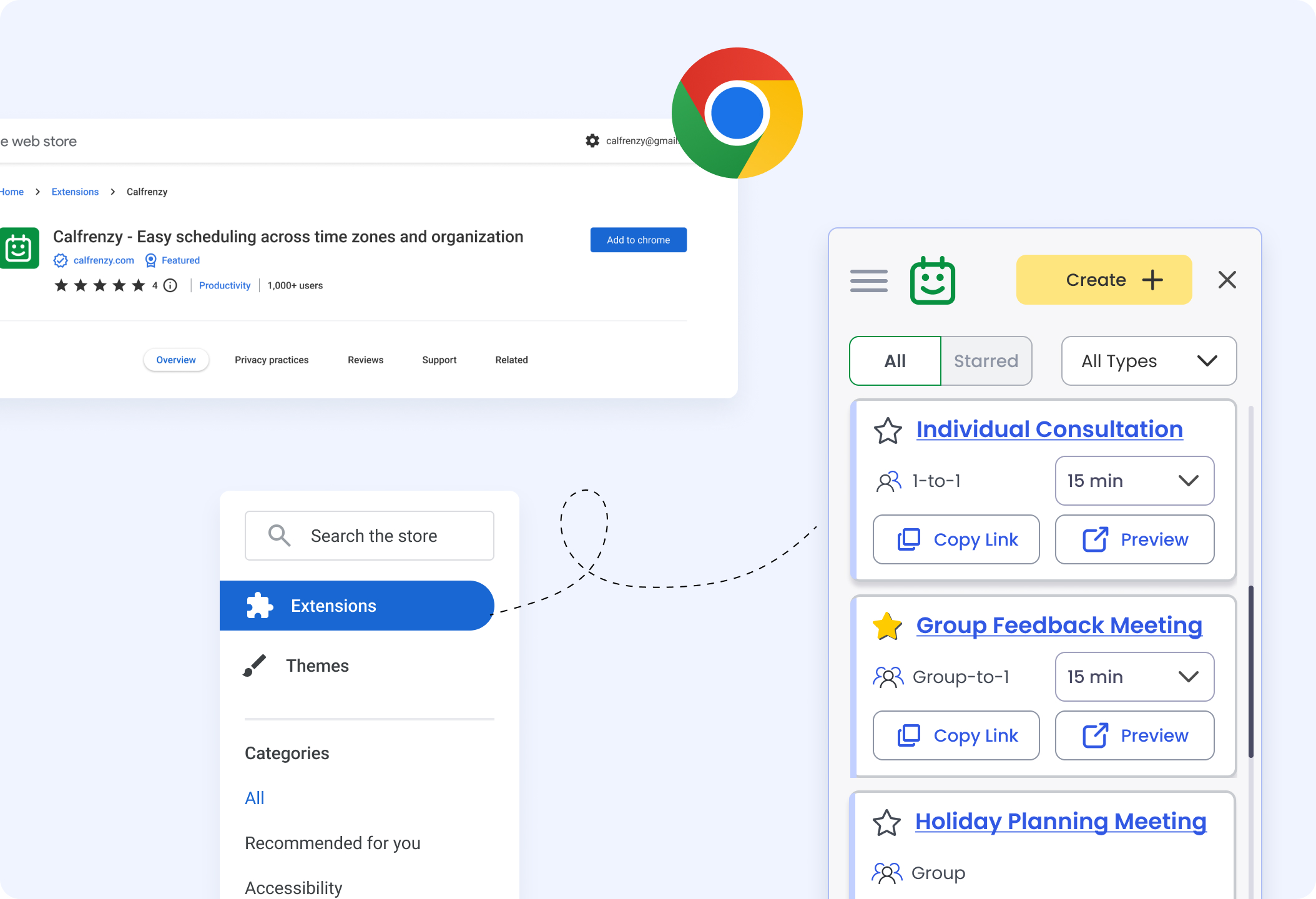The image size is (1316, 899).
Task: Open the Holiday Planning Meeting link
Action: 1061,822
